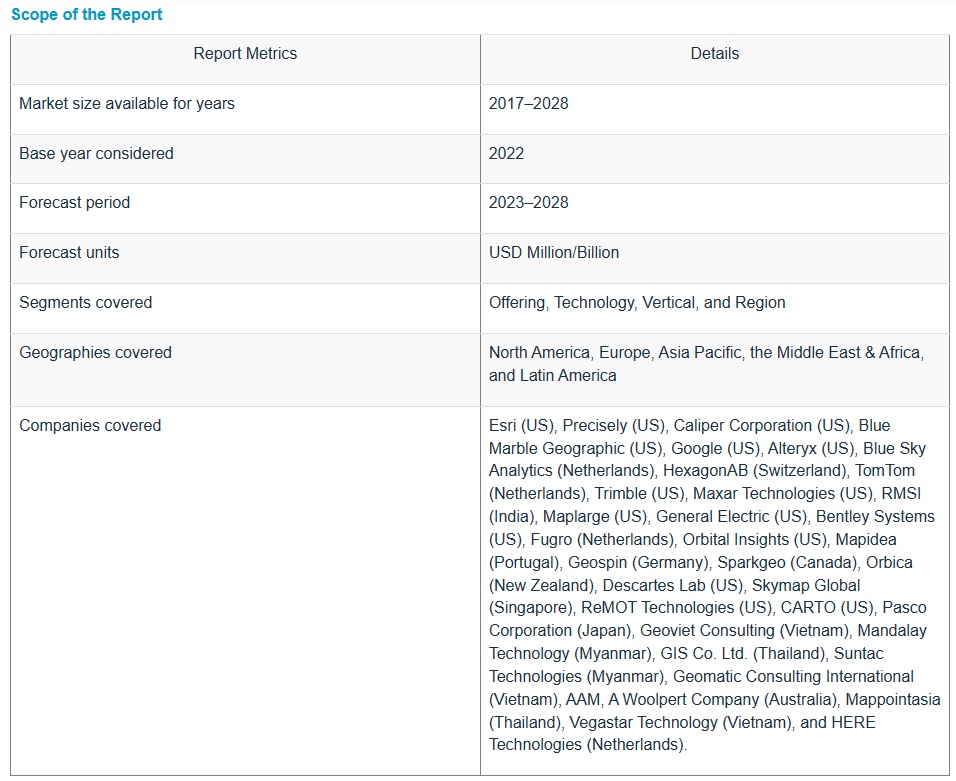This screenshot has width=956, height=781.
Task: Click the 'Scope of the Report' heading
Action: click(86, 14)
